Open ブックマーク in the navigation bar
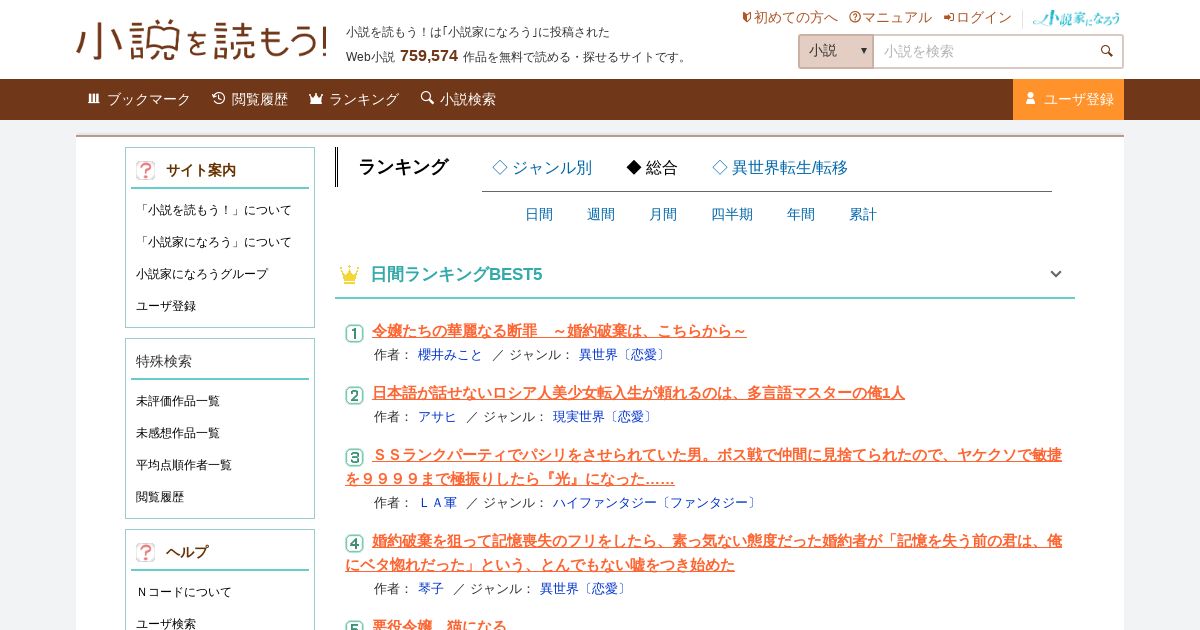The height and width of the screenshot is (630, 1200). [139, 99]
